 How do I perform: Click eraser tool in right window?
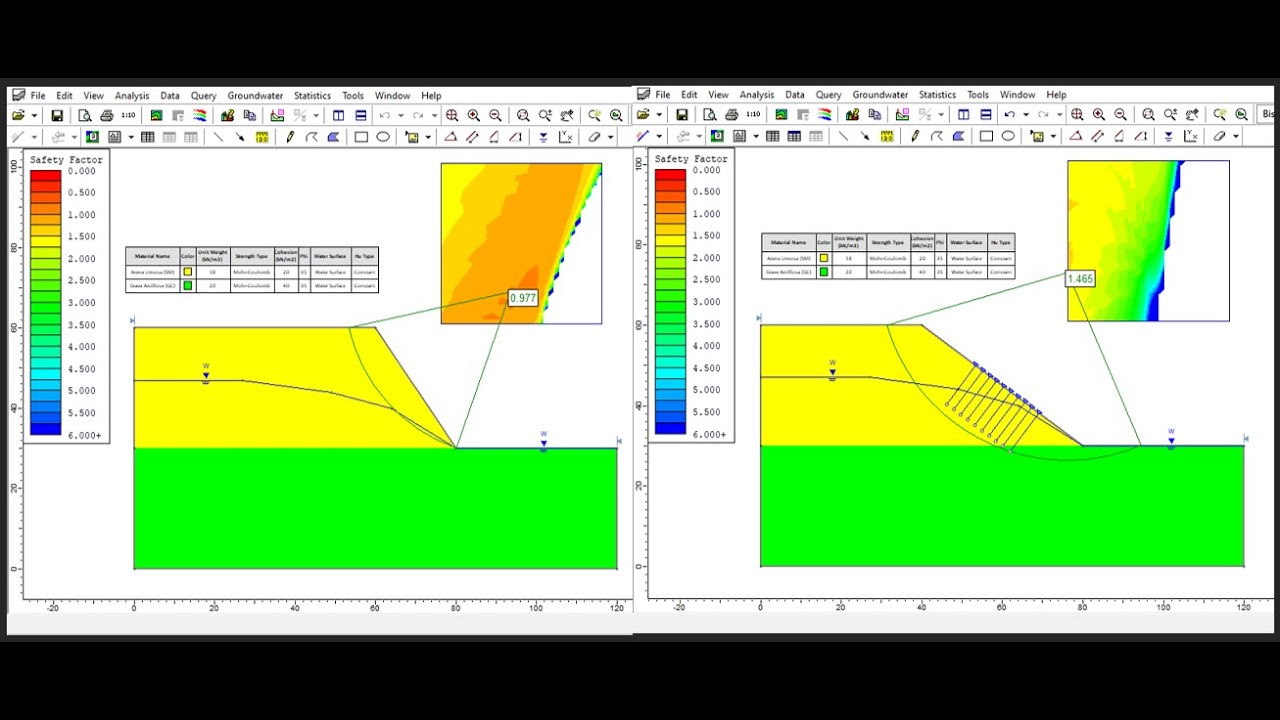pos(1219,136)
